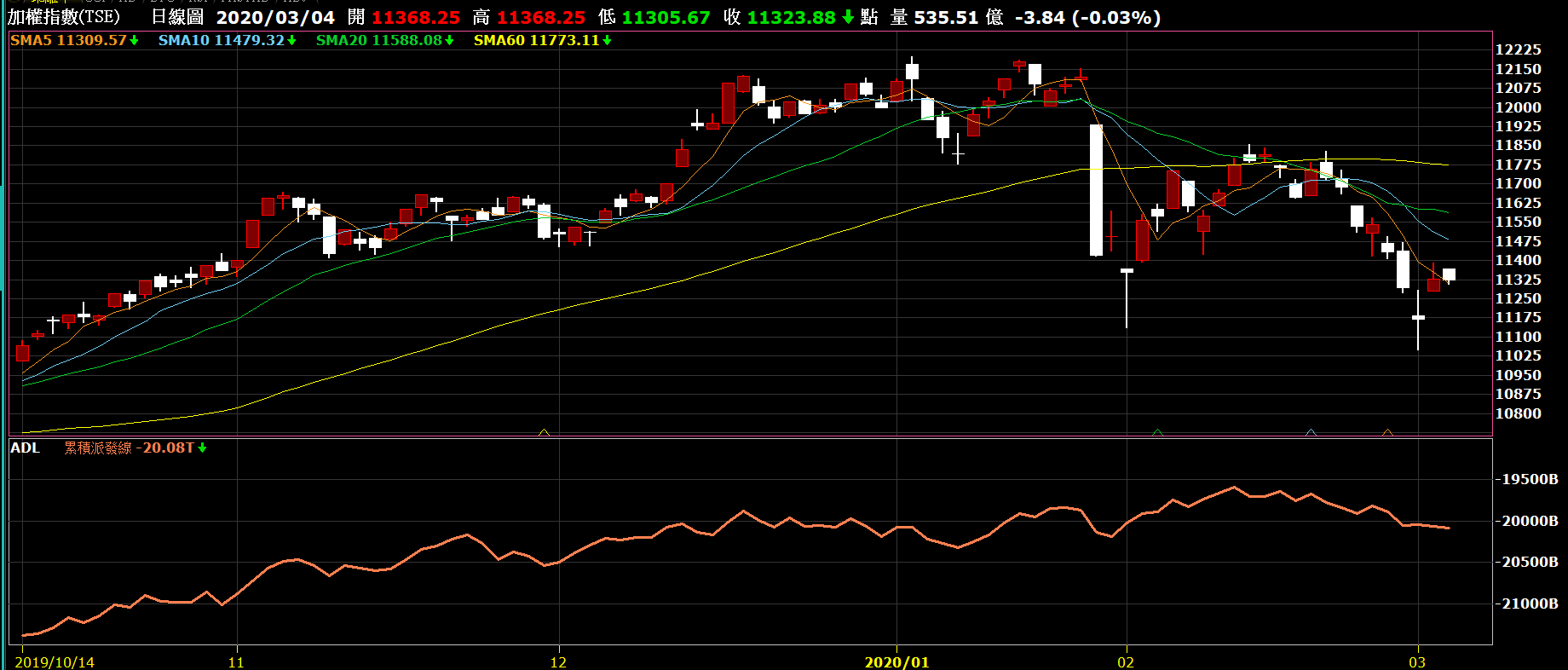Screen dimensions: 1568x670
Task: Click the down arrow after SMA20 11588.08
Action: coord(449,41)
